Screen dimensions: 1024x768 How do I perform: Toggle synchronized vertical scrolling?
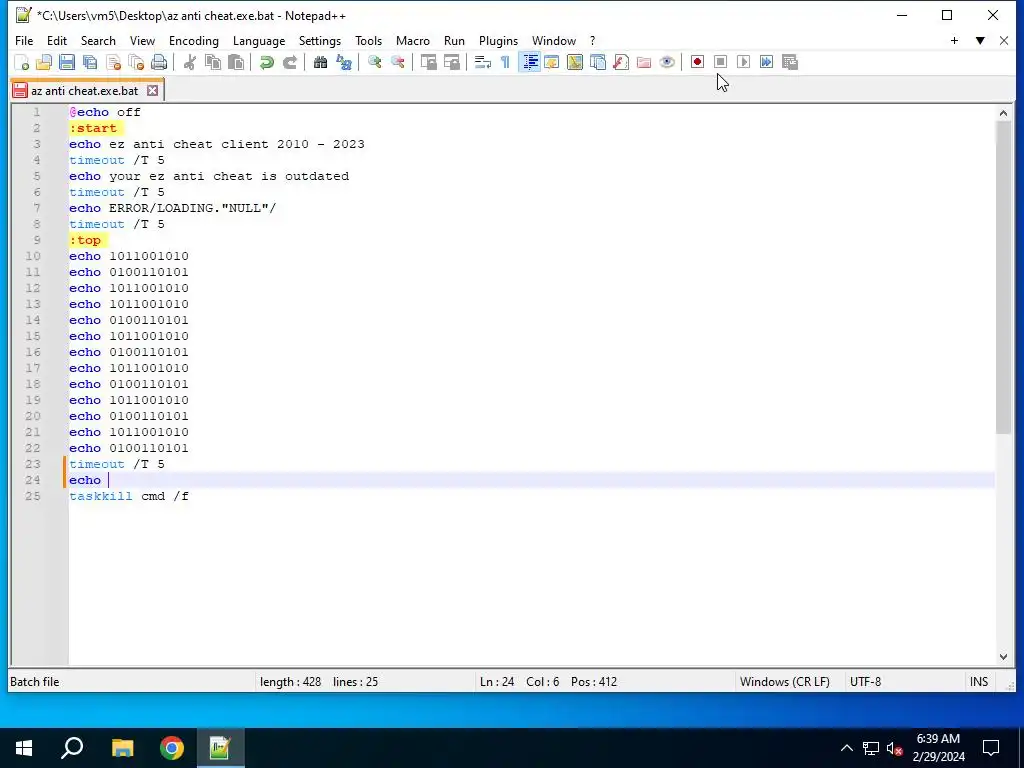(428, 62)
